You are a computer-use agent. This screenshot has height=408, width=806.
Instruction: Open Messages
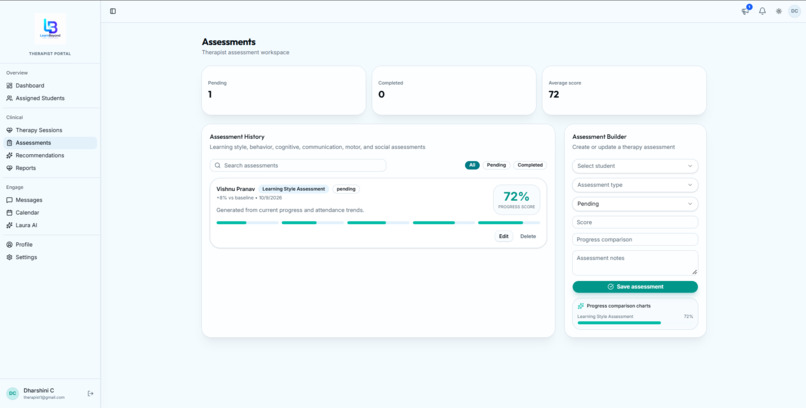point(50,200)
